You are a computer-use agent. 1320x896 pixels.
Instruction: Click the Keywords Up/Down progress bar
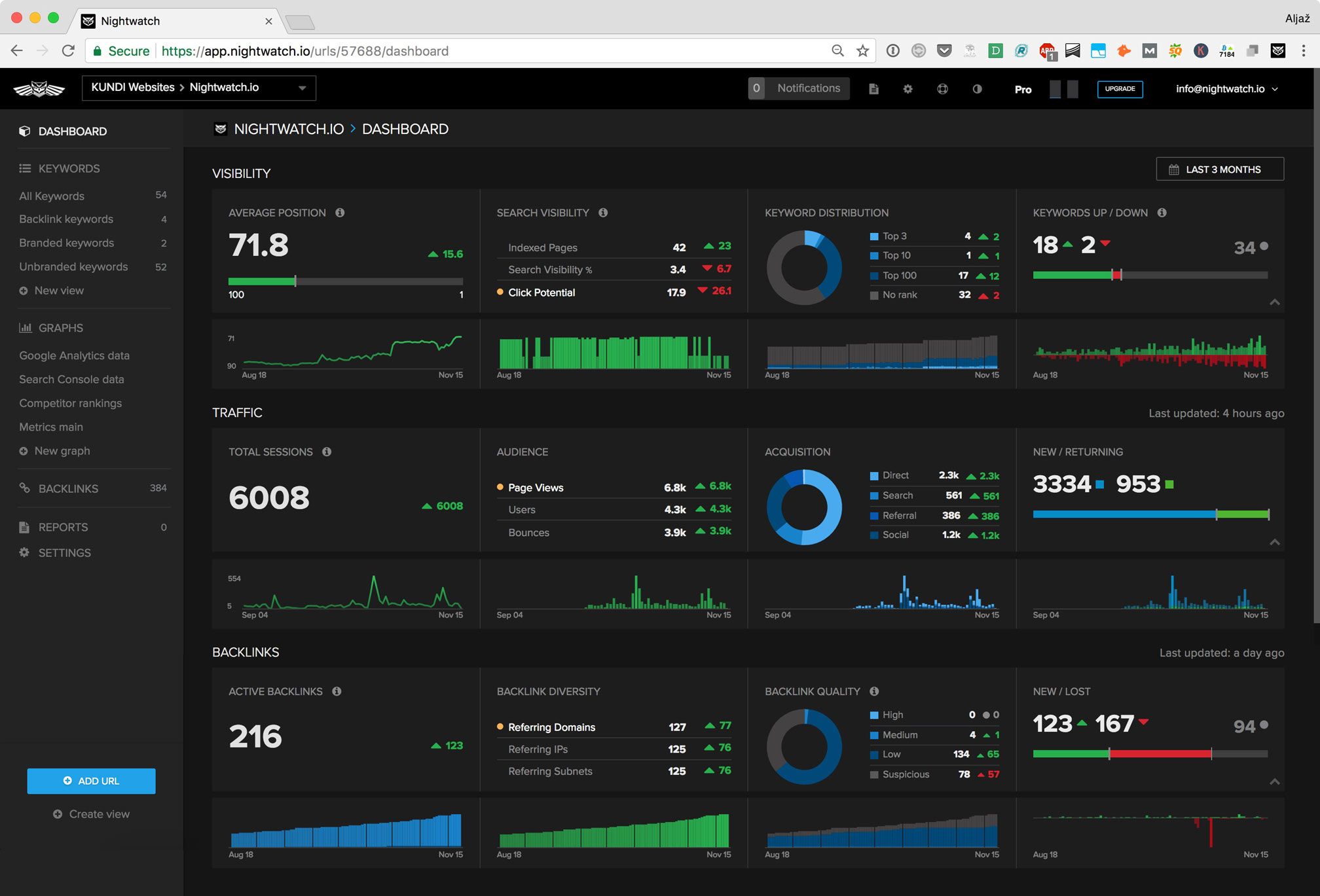pos(1150,275)
